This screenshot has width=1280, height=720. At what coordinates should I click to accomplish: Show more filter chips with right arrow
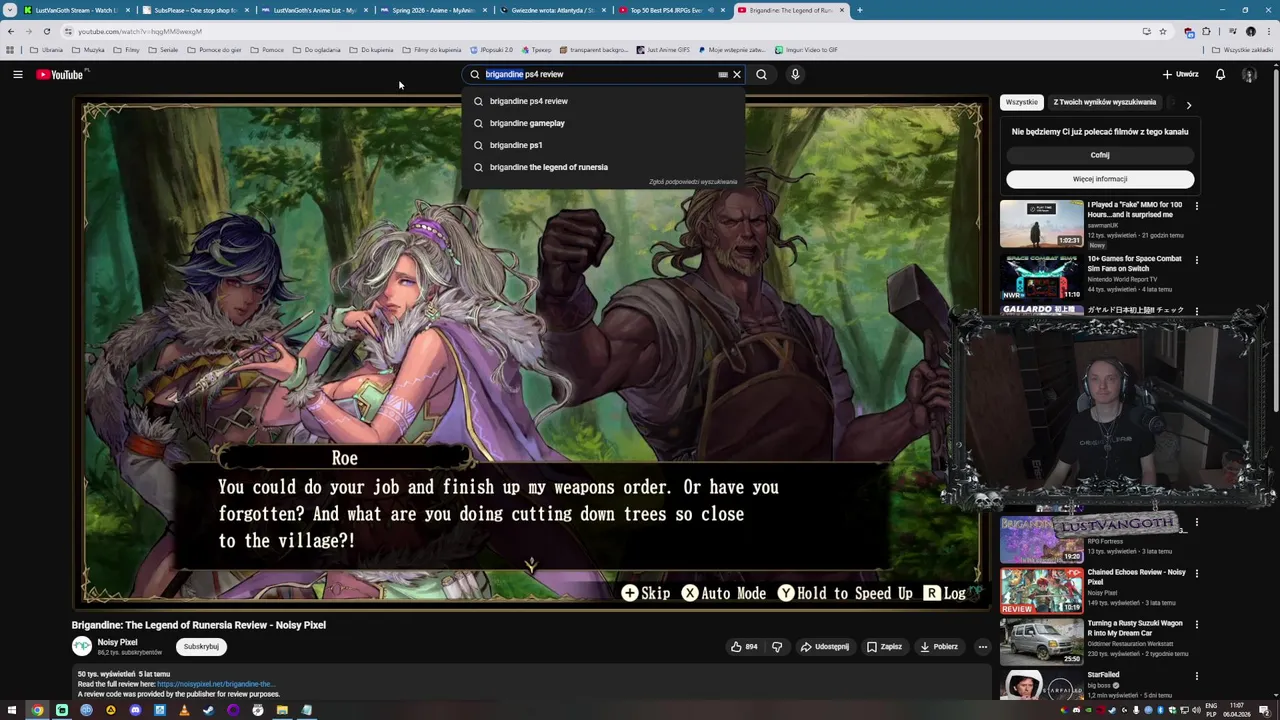(1188, 104)
